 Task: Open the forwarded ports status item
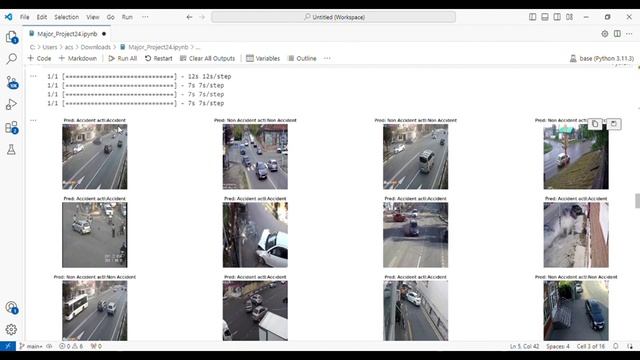(96, 346)
